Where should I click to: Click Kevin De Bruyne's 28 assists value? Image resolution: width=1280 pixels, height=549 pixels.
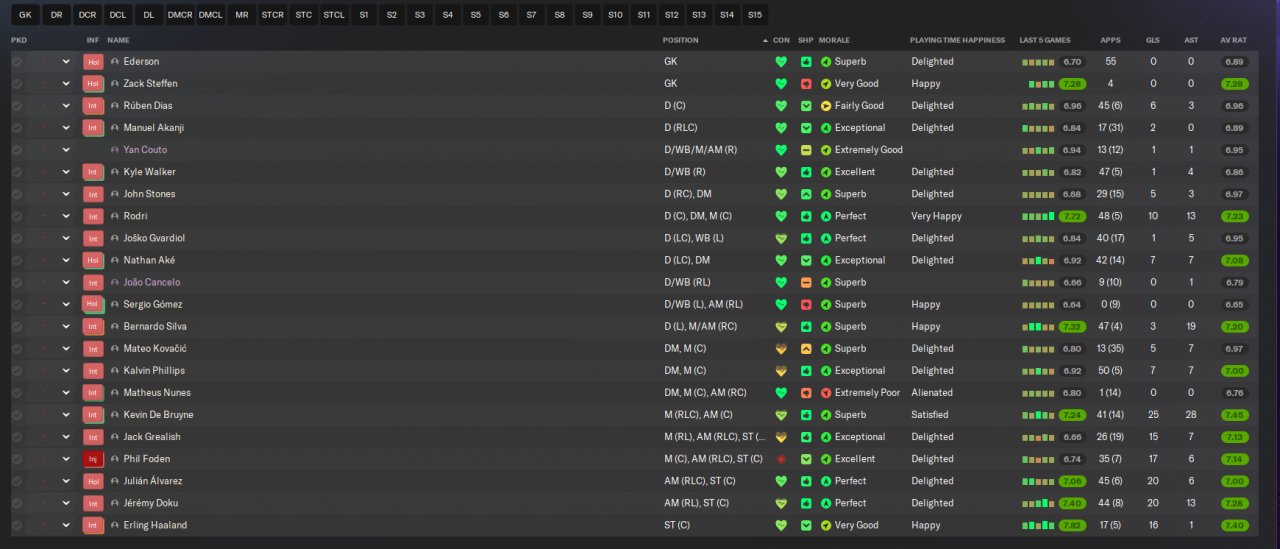tap(1190, 415)
